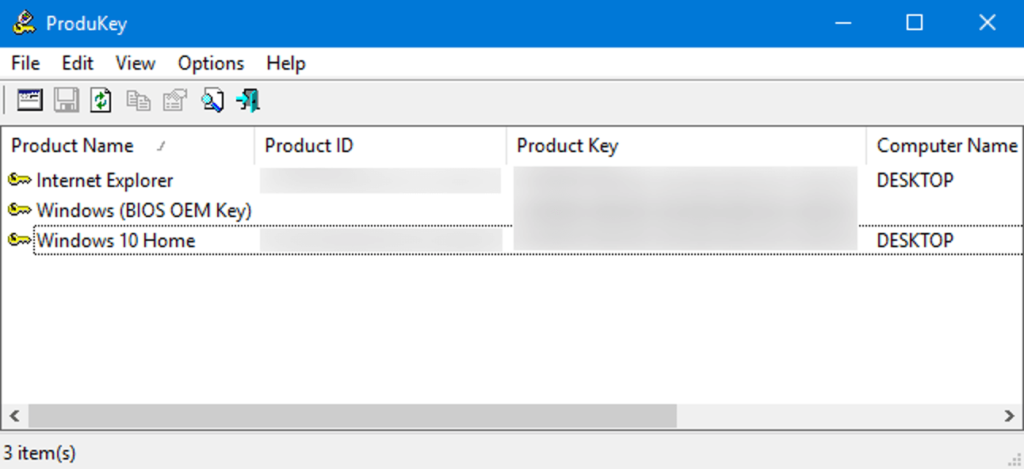Click the horizontal scrollbar left arrow
Image resolution: width=1024 pixels, height=469 pixels.
tap(14, 415)
